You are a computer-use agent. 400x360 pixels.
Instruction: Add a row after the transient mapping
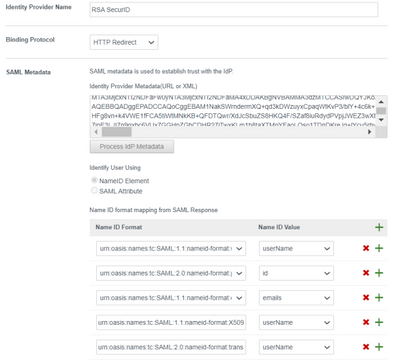coord(379,347)
